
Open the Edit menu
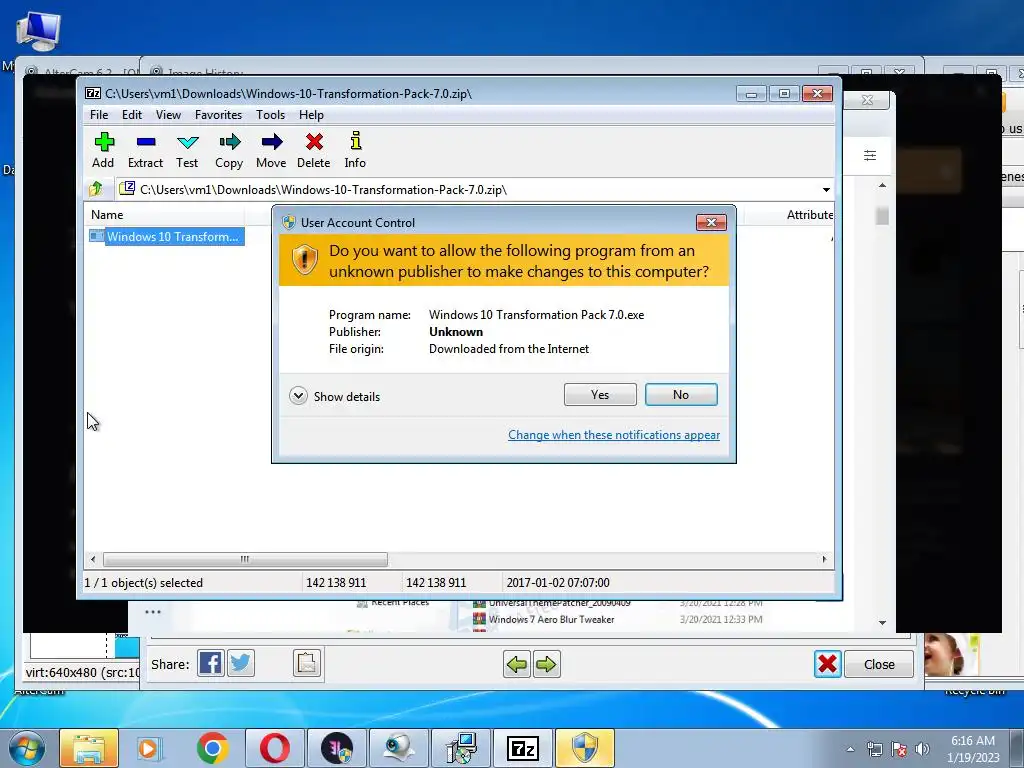(131, 115)
